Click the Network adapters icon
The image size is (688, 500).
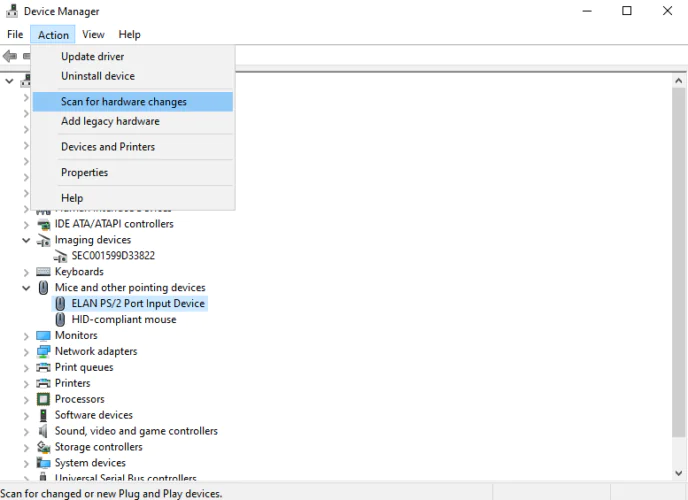(x=43, y=352)
